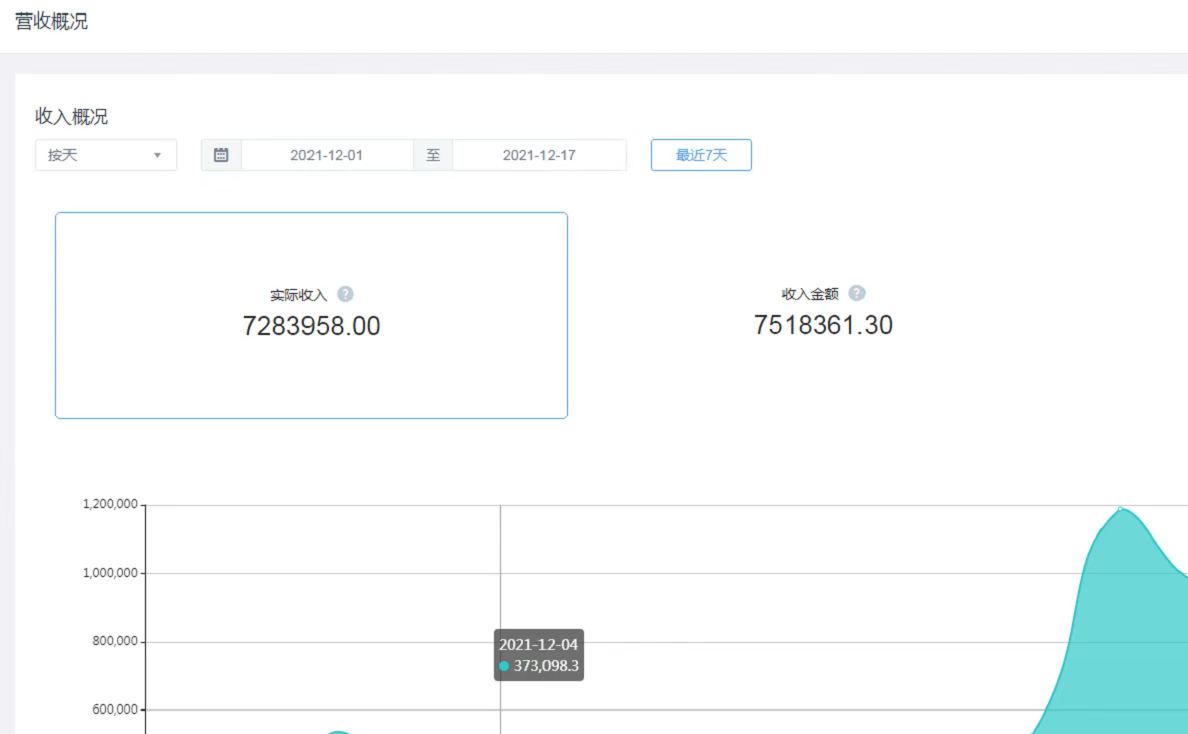Select the 2021-12-17 end date field
The height and width of the screenshot is (734, 1188).
pos(538,155)
